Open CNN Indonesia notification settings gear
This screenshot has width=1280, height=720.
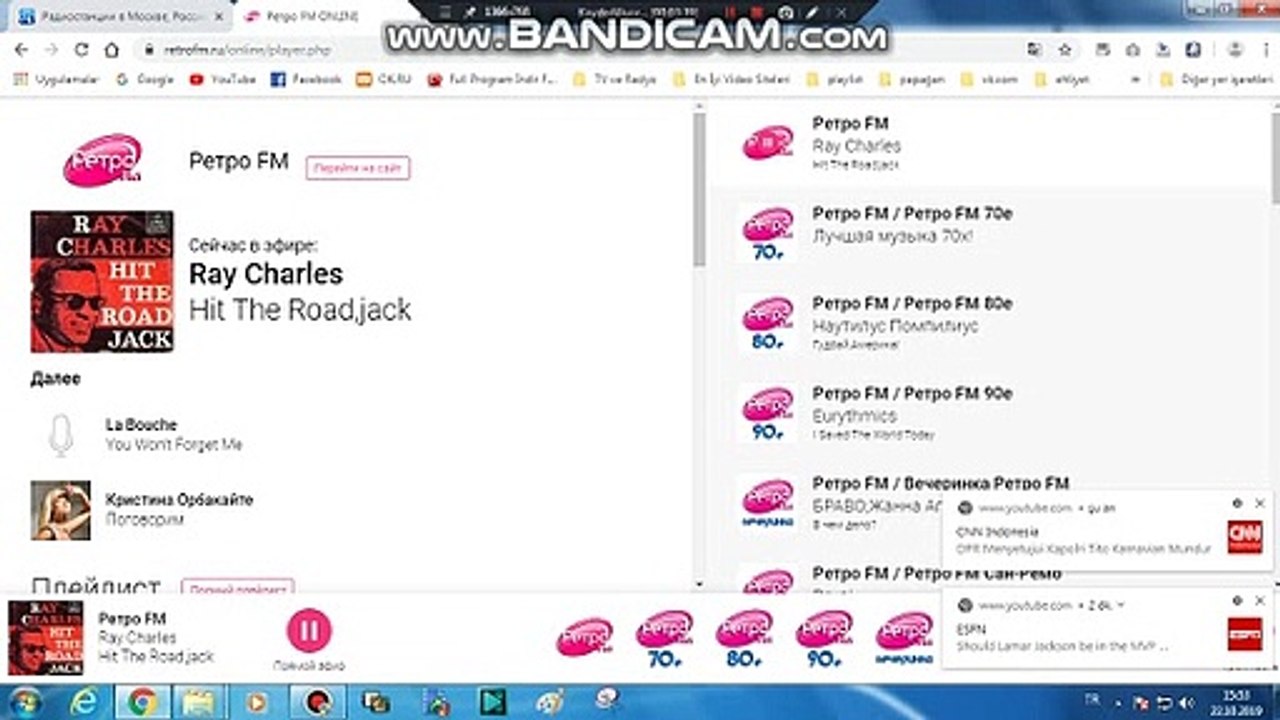tap(1237, 503)
